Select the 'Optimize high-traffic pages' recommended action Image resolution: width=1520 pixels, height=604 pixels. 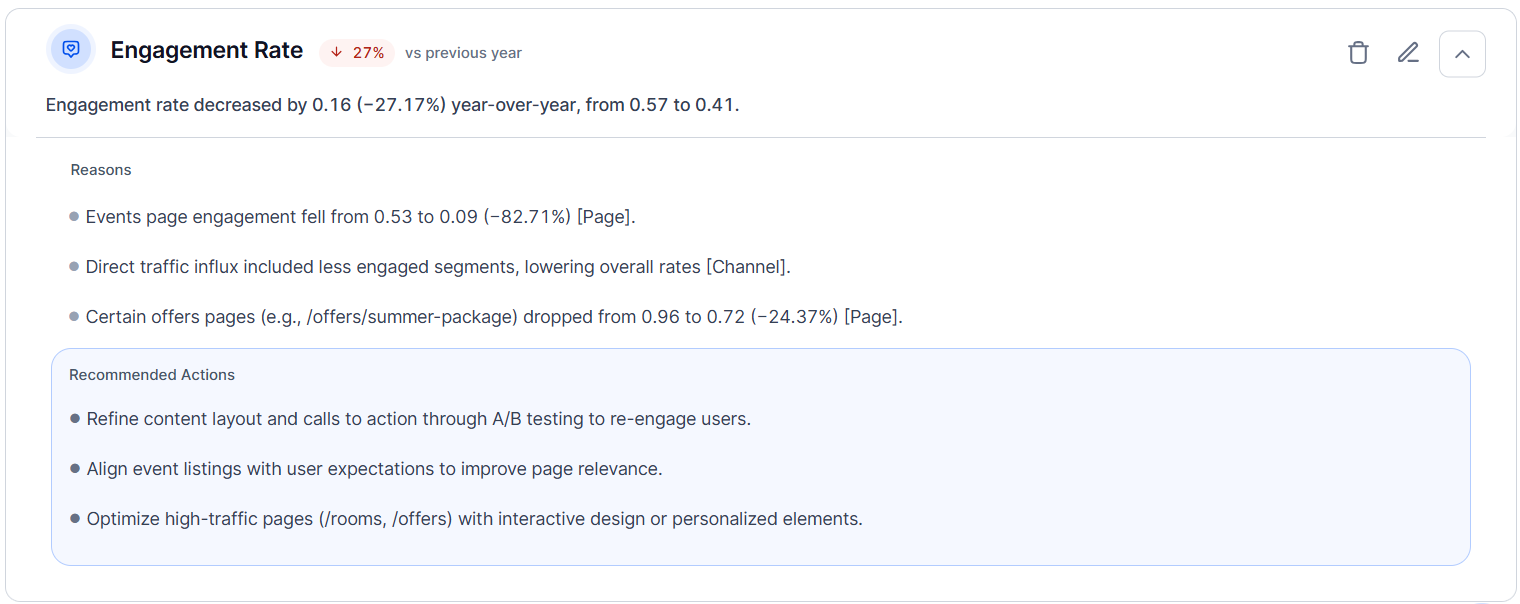tap(474, 519)
